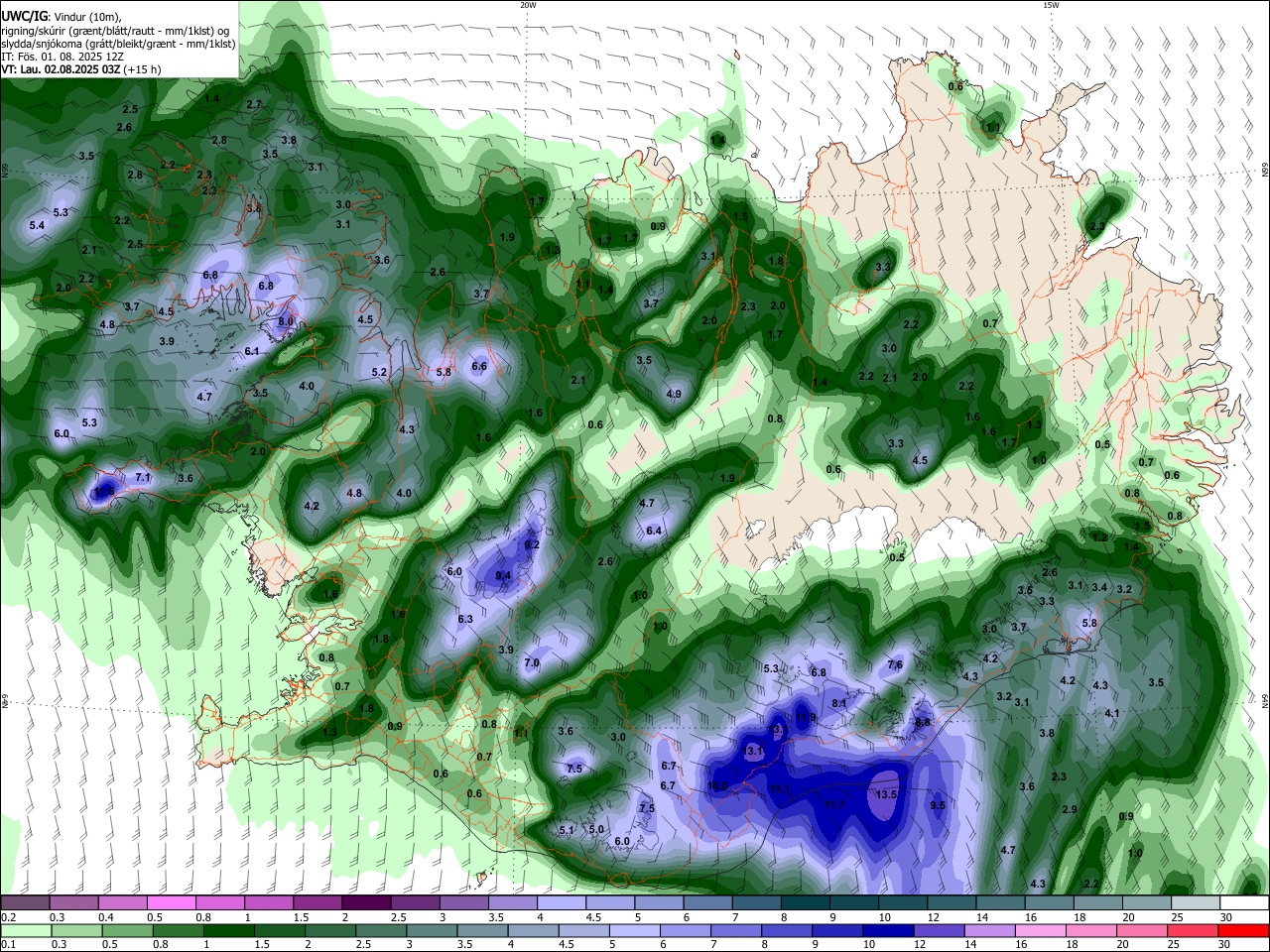1270x952 pixels.
Task: Select the 8.0 precipitation value
Action: pos(286,321)
